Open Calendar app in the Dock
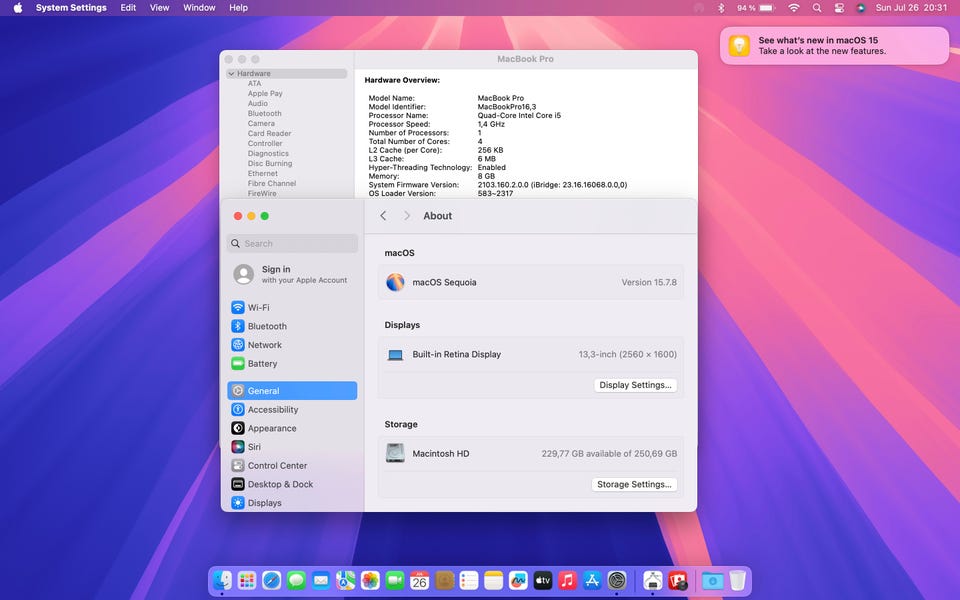Viewport: 960px width, 600px height. click(x=419, y=580)
